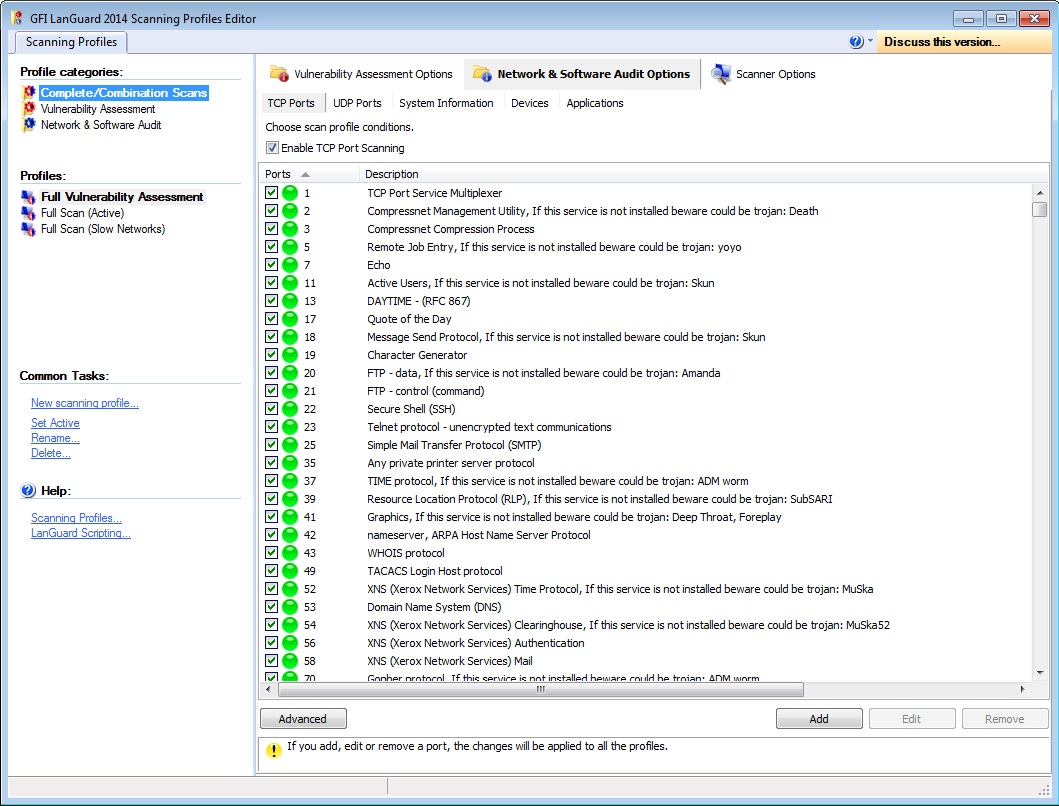Click the Advanced button
The width and height of the screenshot is (1059, 806).
point(303,719)
